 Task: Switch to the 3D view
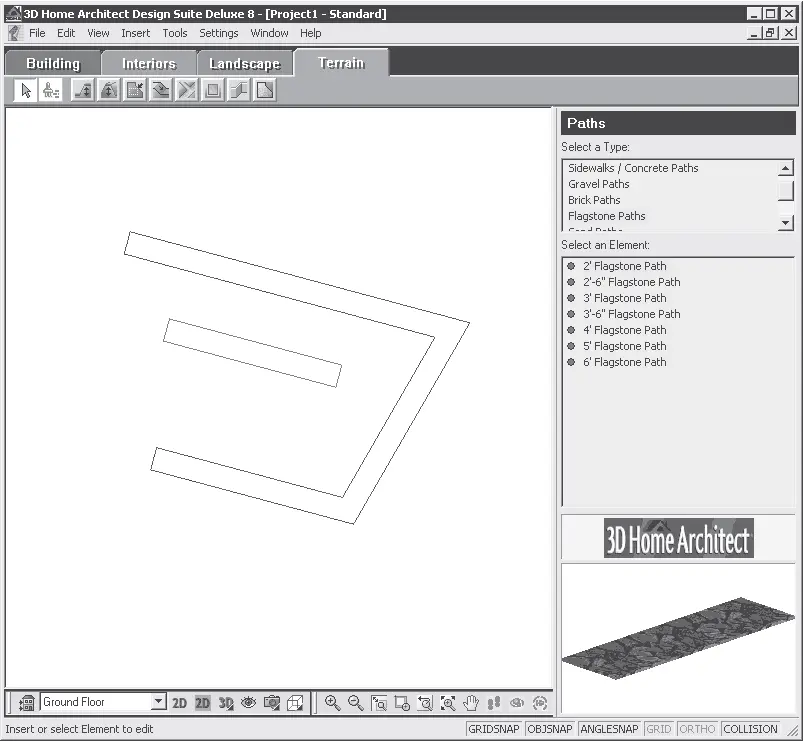226,703
